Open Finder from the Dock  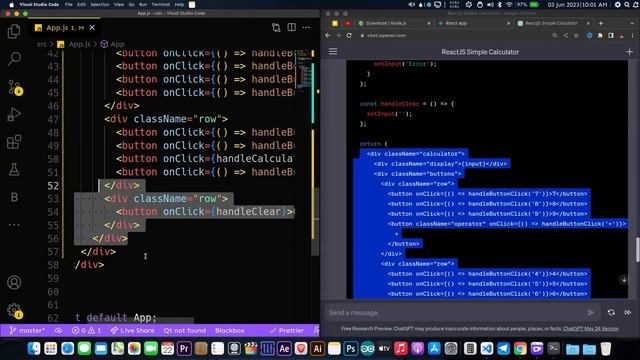[x=34, y=349]
